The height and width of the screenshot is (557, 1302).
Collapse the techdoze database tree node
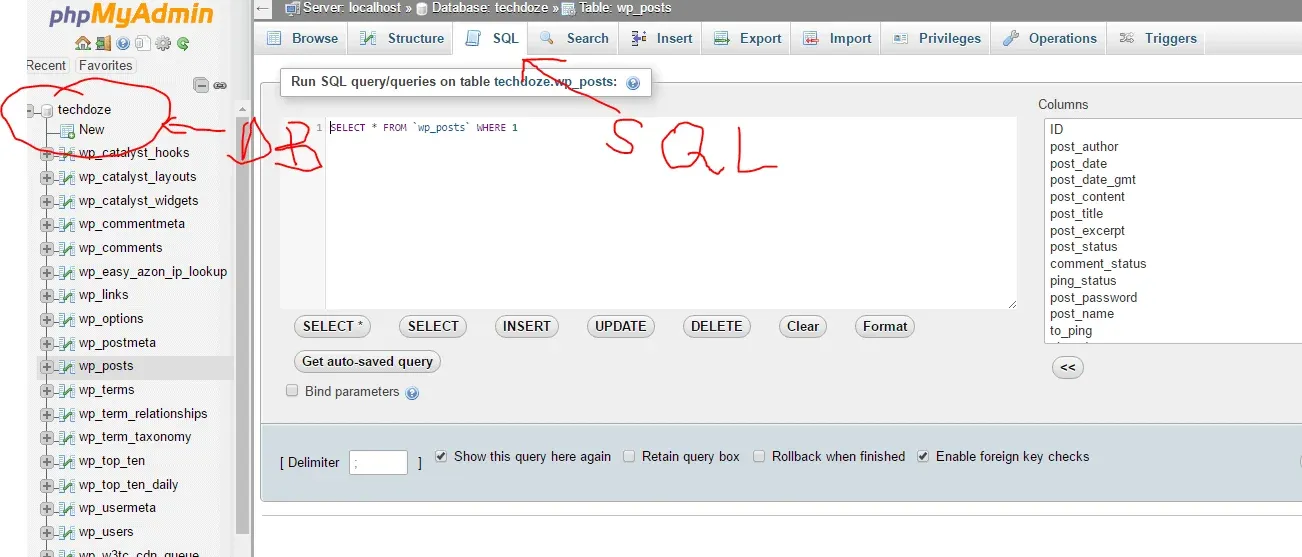coord(30,110)
